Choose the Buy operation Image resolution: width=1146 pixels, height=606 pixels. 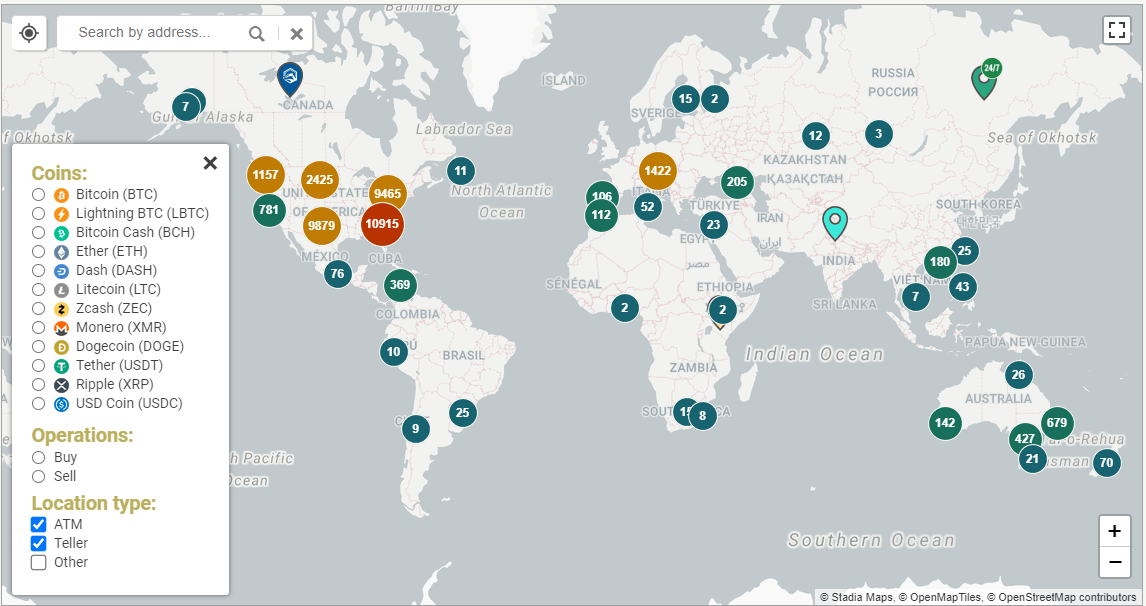[38, 457]
